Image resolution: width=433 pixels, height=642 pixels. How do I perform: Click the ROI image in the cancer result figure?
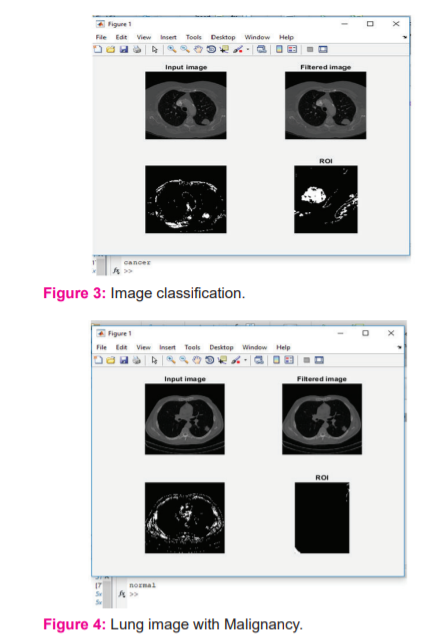(x=326, y=199)
